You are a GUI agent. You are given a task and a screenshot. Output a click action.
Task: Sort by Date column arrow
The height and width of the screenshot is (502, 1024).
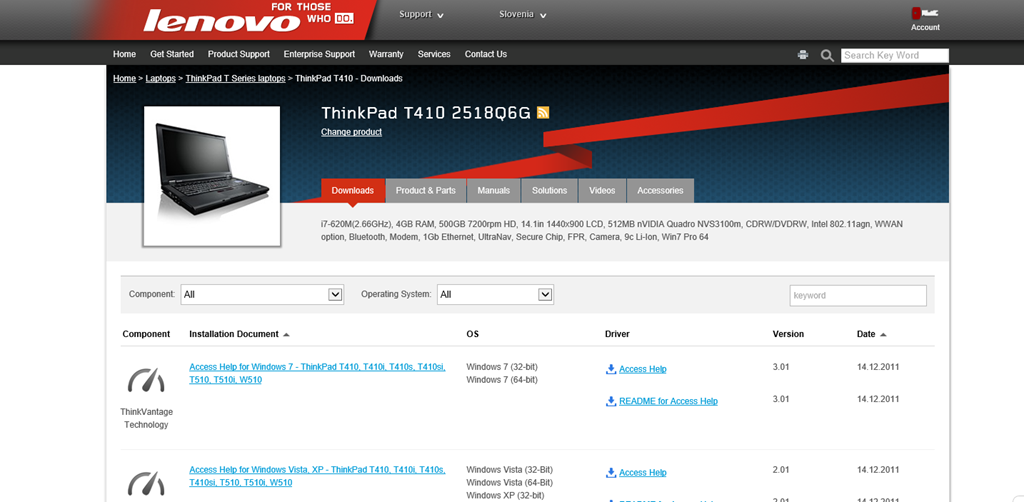coord(883,334)
